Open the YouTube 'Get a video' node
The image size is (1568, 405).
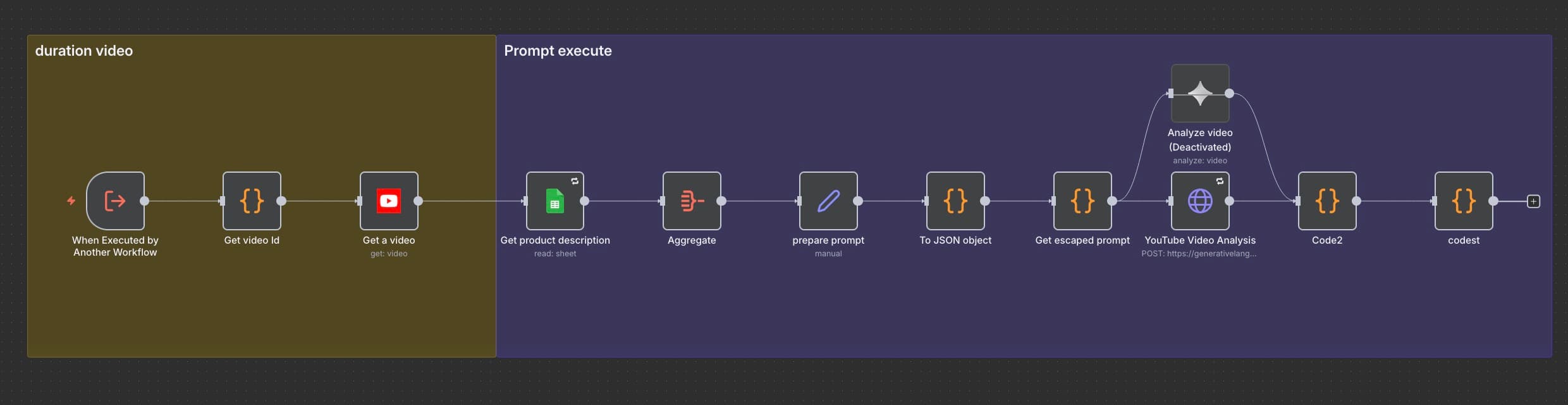(389, 201)
